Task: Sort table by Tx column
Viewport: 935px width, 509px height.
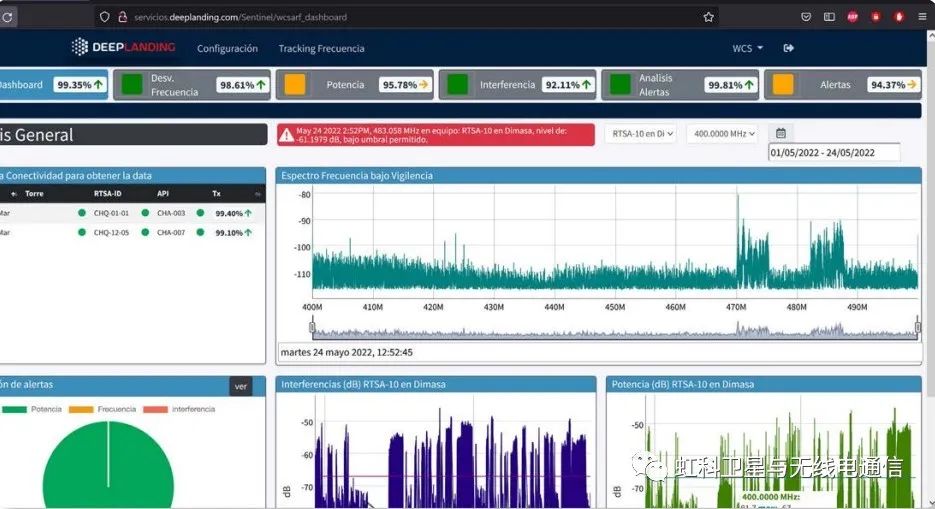Action: pos(216,194)
